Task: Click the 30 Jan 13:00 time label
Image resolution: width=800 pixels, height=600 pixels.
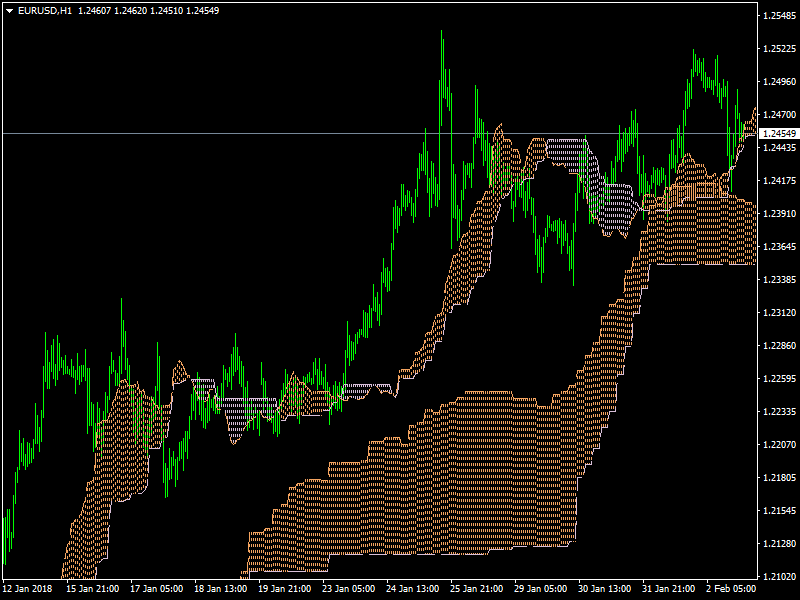Action: click(x=604, y=589)
